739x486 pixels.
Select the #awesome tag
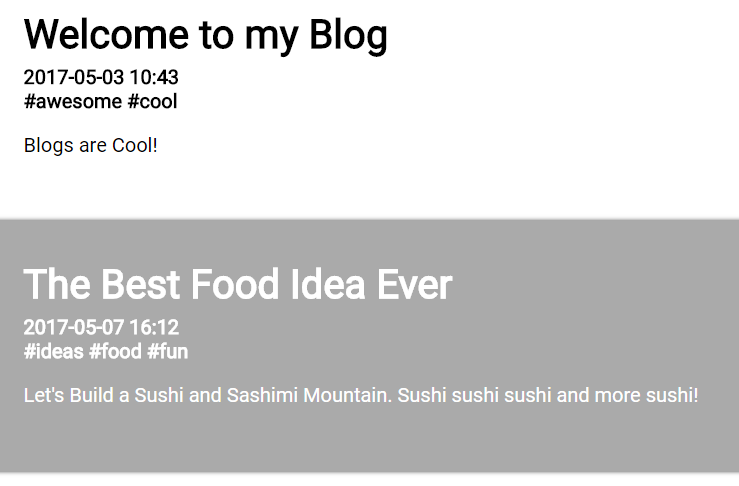coord(72,101)
